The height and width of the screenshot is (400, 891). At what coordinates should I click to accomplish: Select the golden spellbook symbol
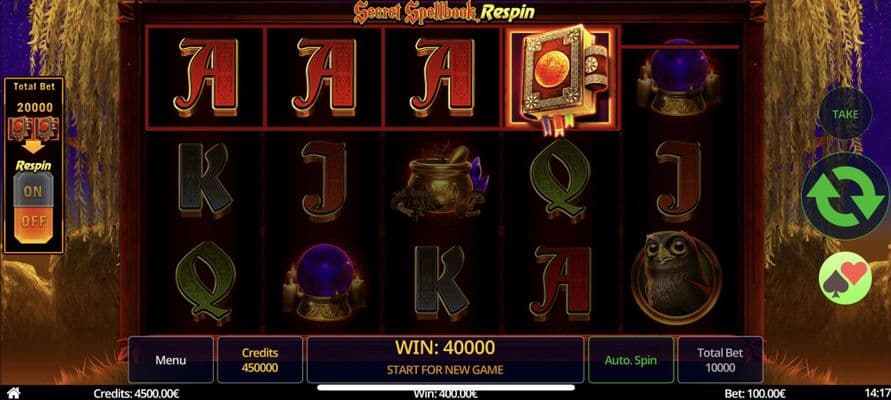coord(560,79)
